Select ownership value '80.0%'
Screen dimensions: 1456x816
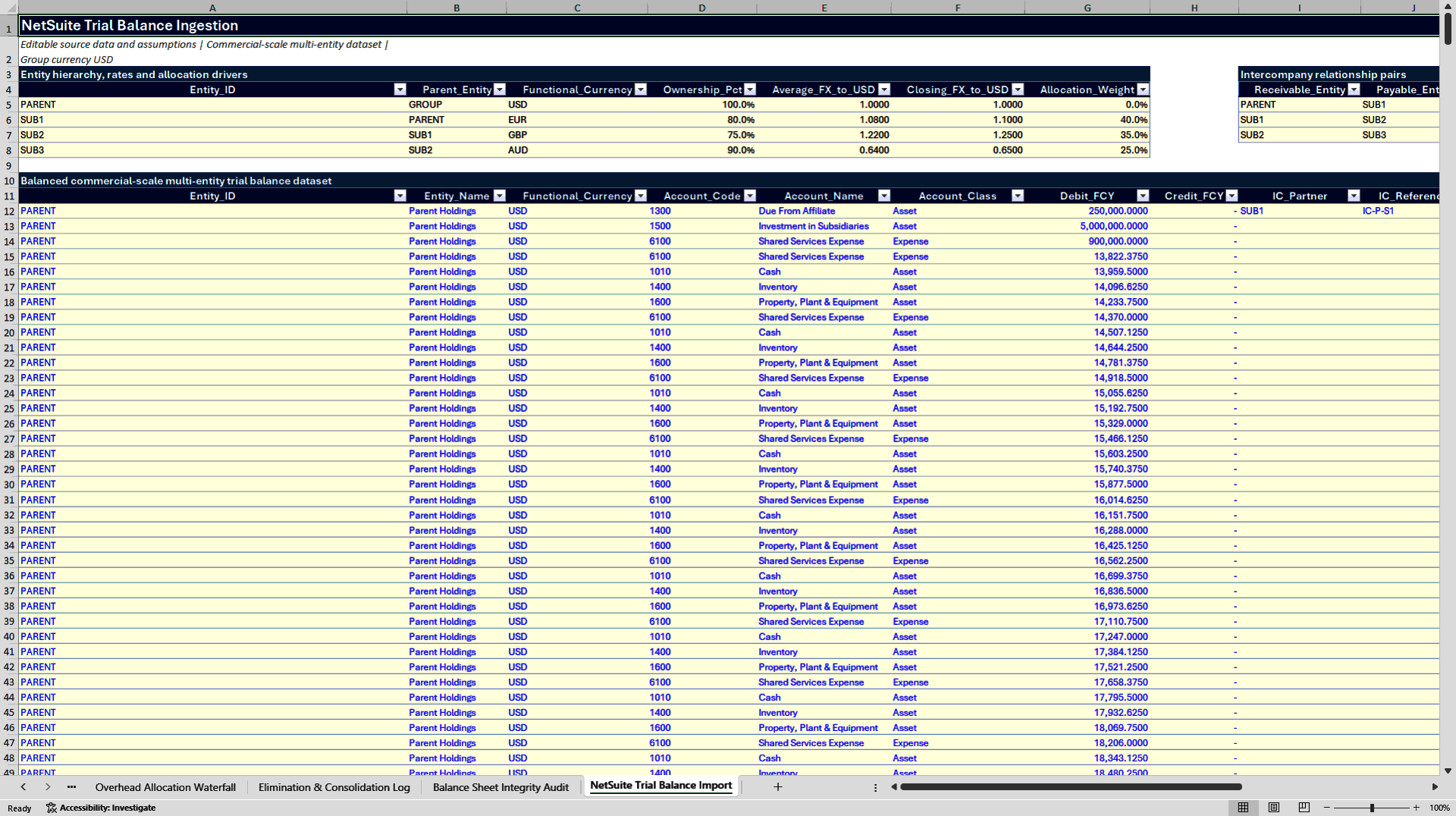(x=702, y=120)
